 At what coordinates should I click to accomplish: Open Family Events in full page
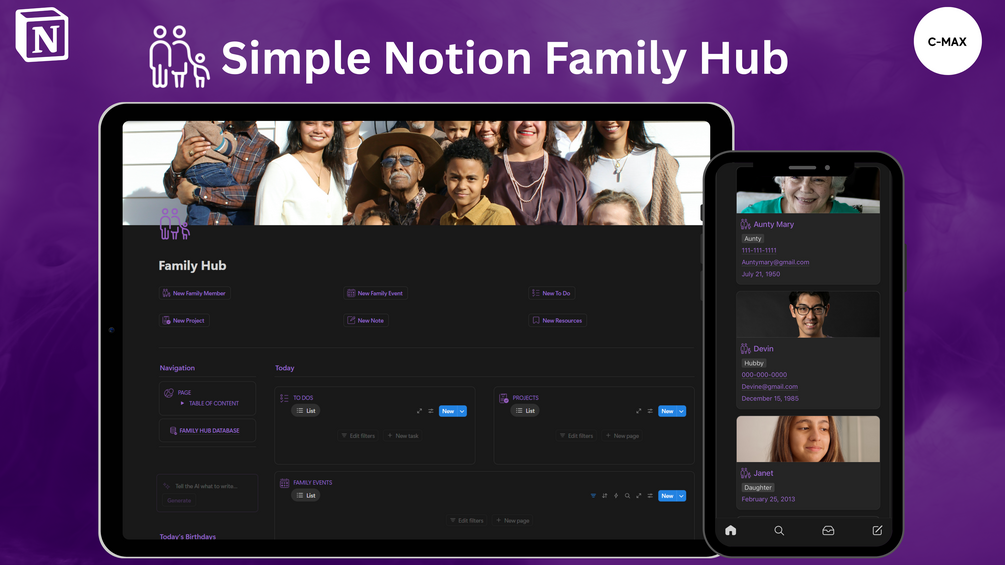pos(638,496)
